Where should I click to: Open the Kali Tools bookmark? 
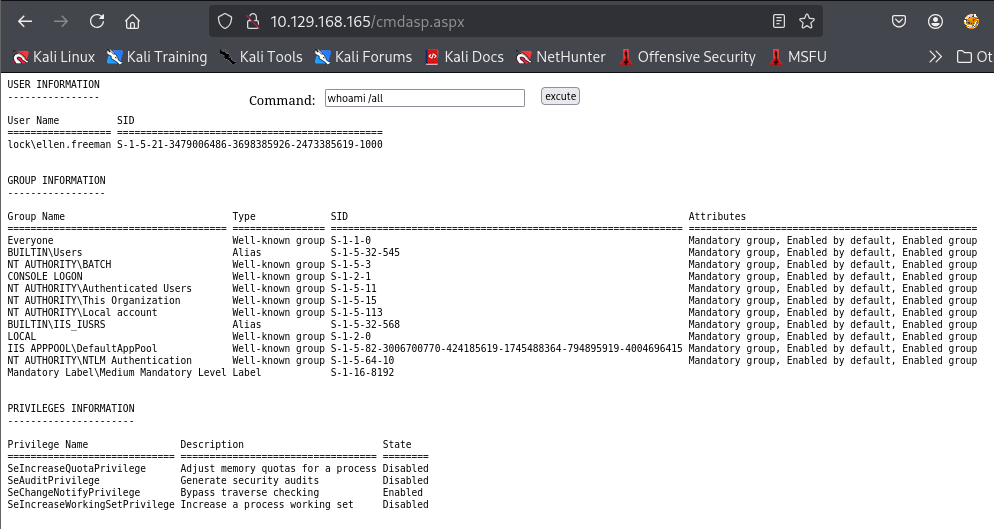click(x=260, y=57)
